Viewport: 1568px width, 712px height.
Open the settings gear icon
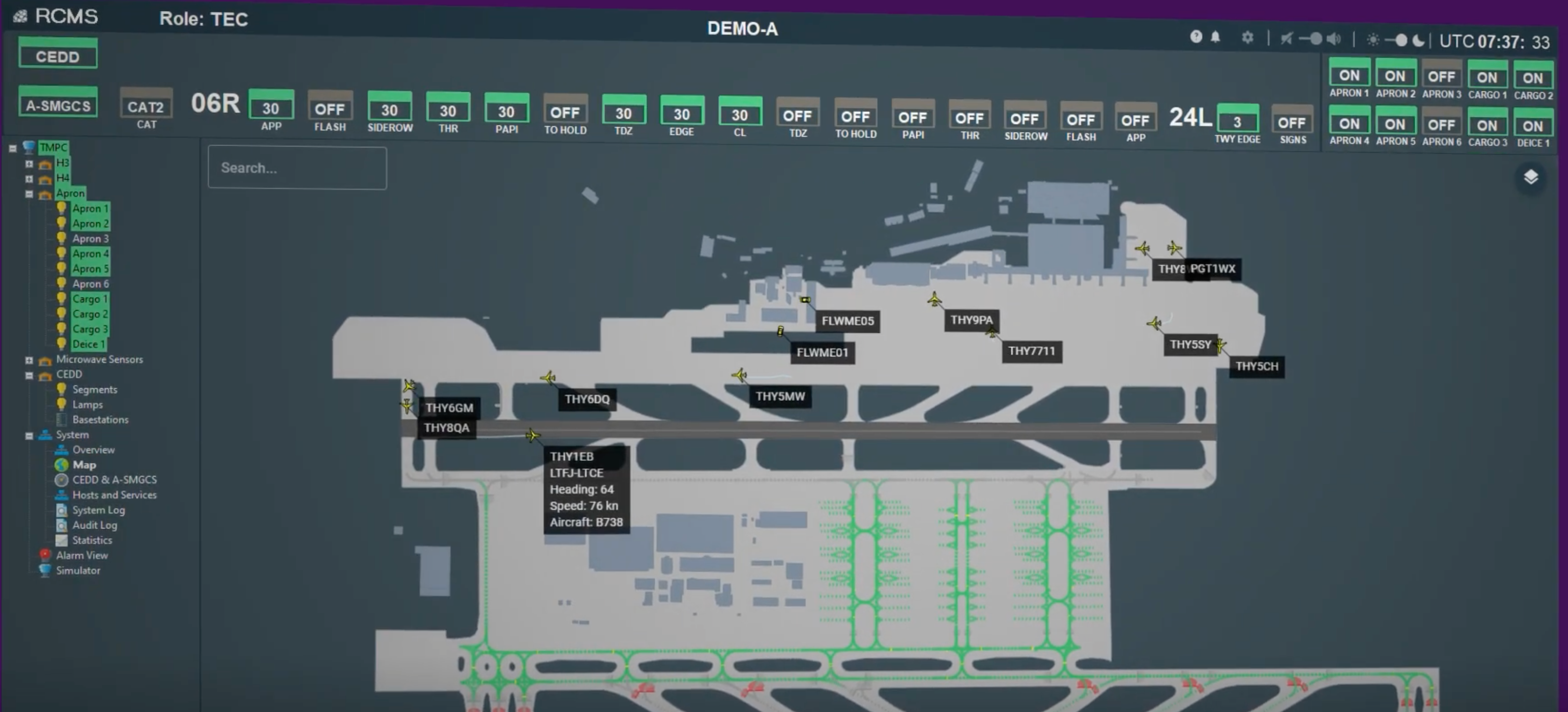(1247, 38)
